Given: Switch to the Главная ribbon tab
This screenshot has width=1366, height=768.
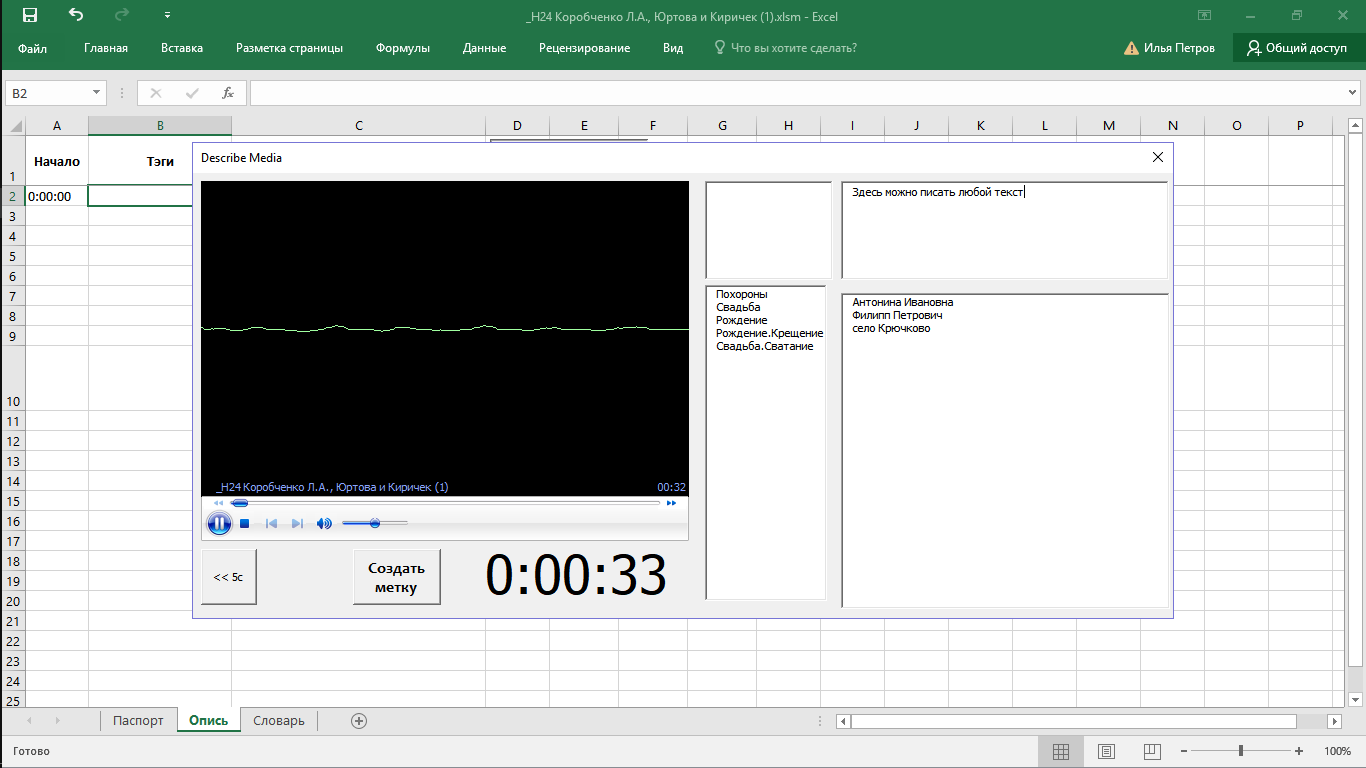Looking at the screenshot, I should point(106,48).
